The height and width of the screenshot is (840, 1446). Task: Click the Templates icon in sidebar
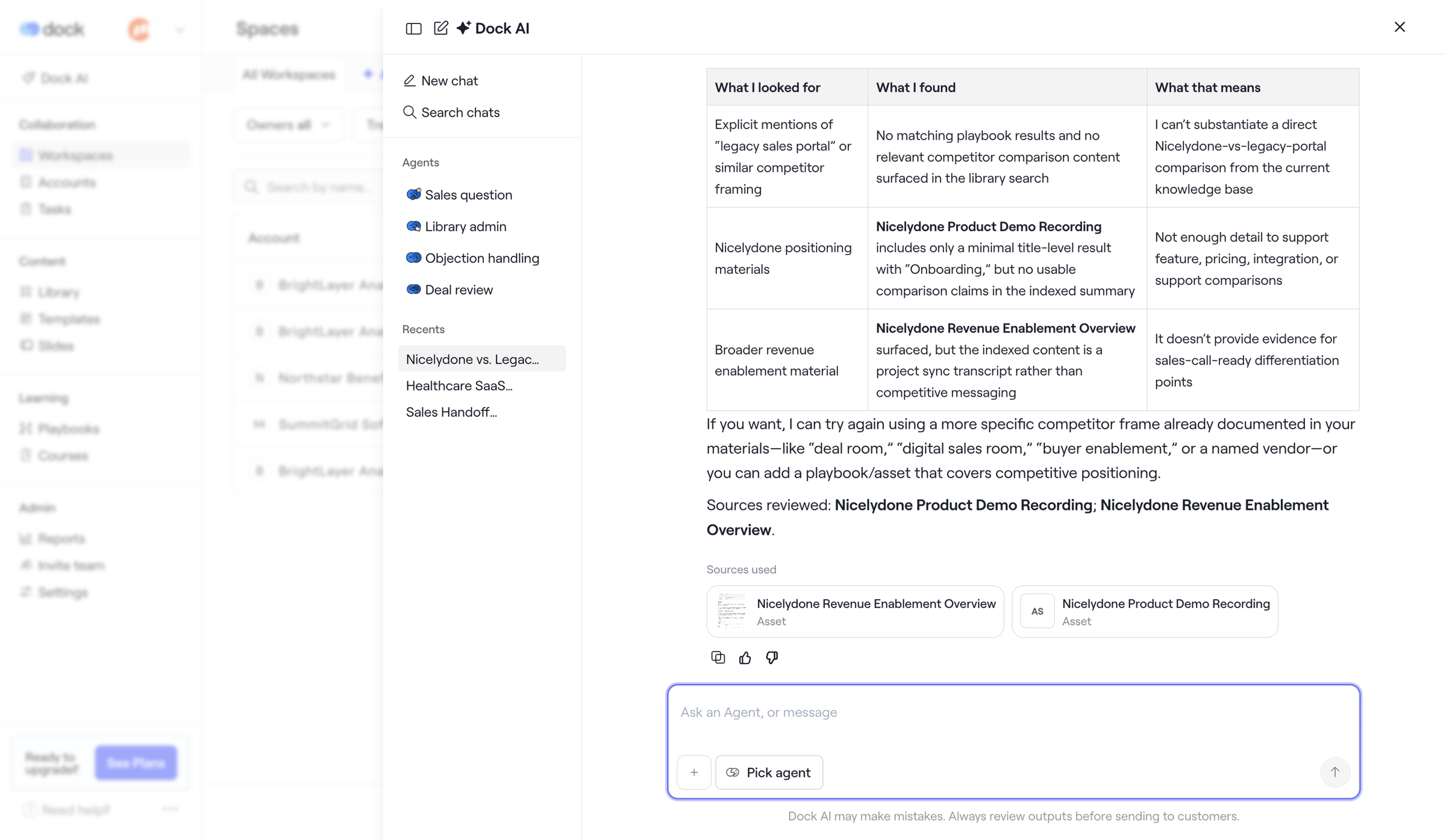26,319
